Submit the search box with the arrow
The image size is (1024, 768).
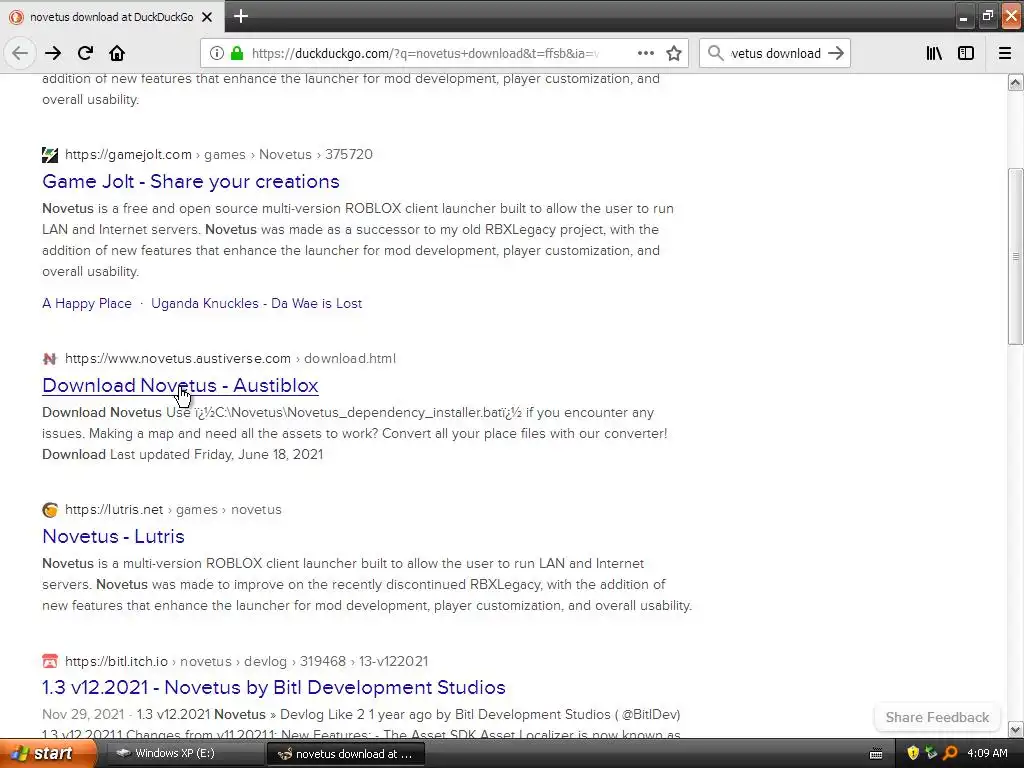pyautogui.click(x=836, y=54)
